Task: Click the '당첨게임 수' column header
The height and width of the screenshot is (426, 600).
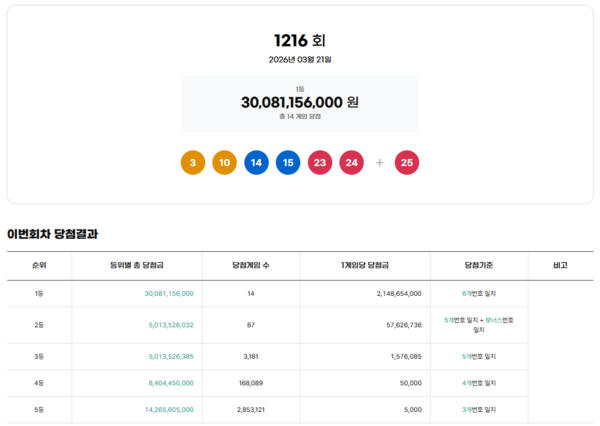Action: click(251, 265)
